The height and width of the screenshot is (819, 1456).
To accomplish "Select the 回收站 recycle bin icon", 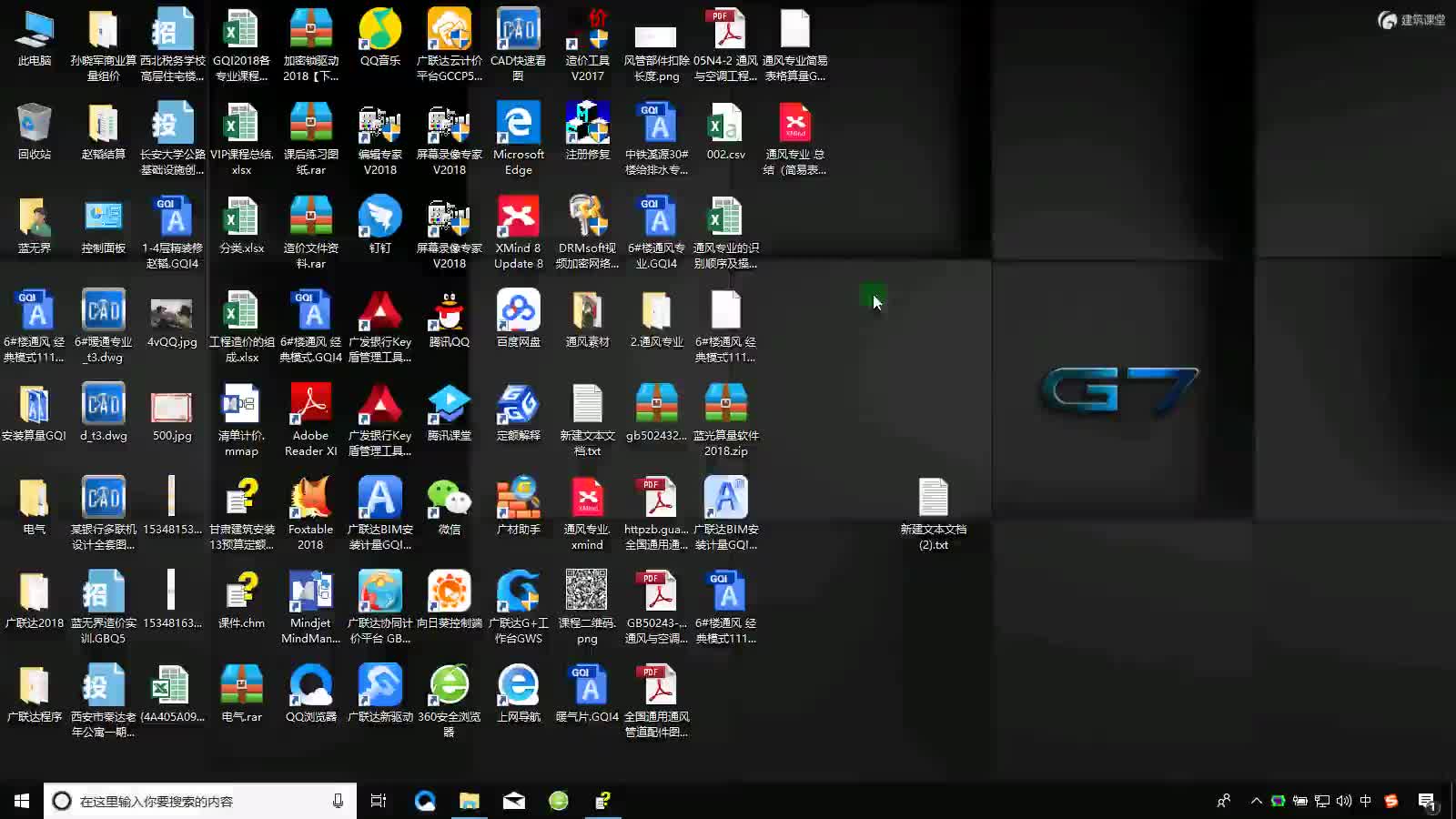I will click(35, 132).
